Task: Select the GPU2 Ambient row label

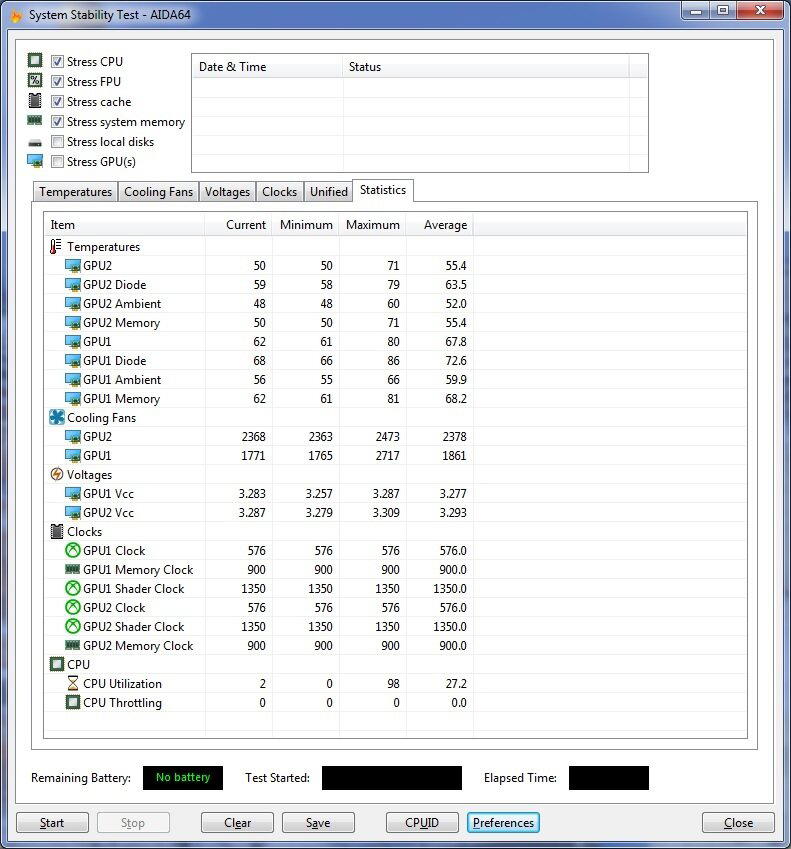Action: pos(122,304)
